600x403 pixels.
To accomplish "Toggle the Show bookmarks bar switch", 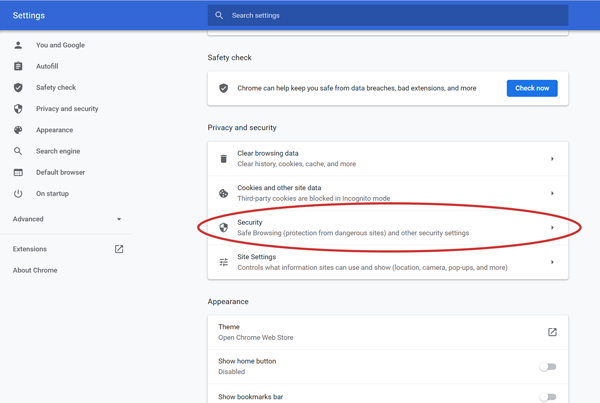I will point(548,397).
